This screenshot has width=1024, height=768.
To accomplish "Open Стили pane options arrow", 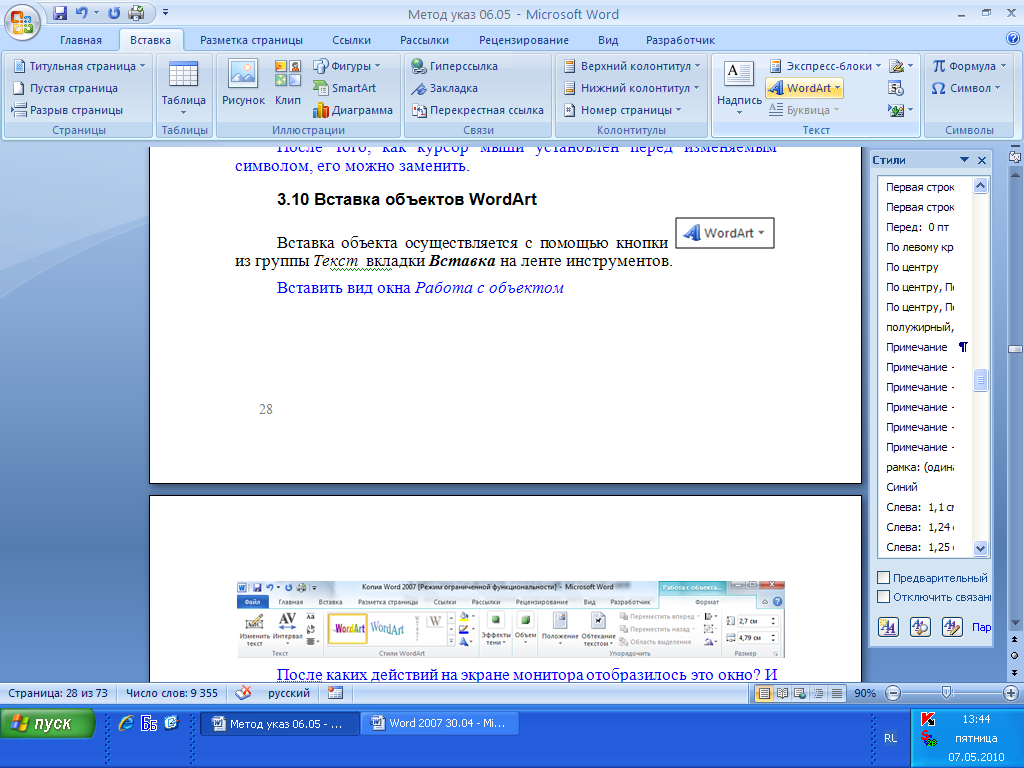I will click(x=964, y=160).
